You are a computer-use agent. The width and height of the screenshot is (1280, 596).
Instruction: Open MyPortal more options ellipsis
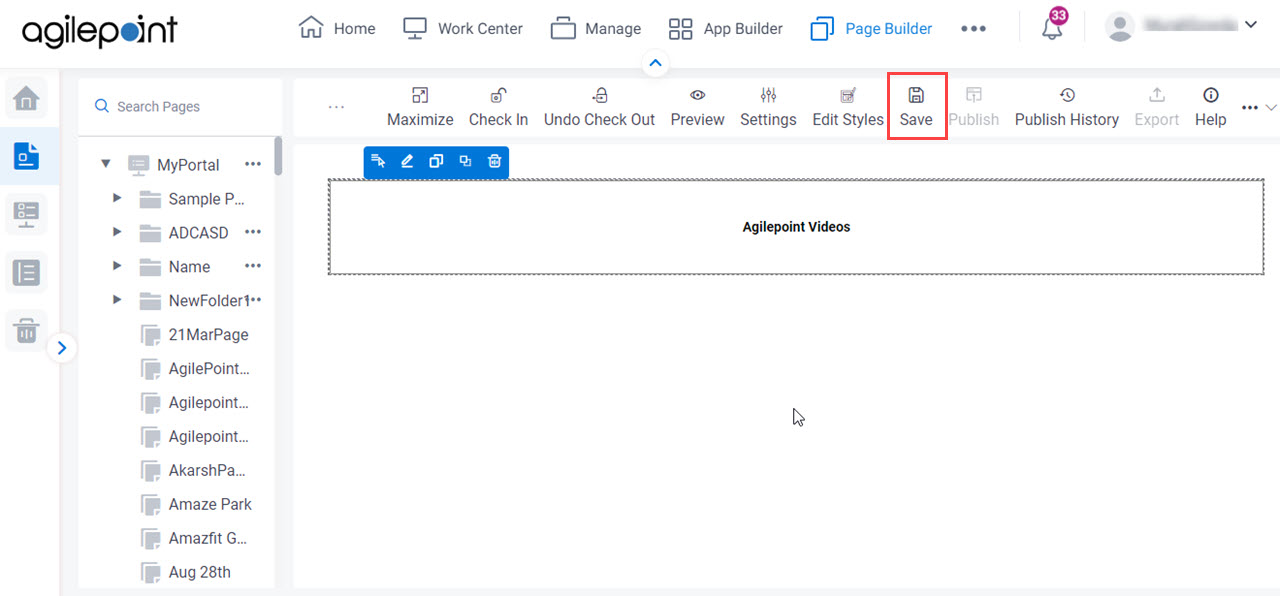click(x=253, y=164)
